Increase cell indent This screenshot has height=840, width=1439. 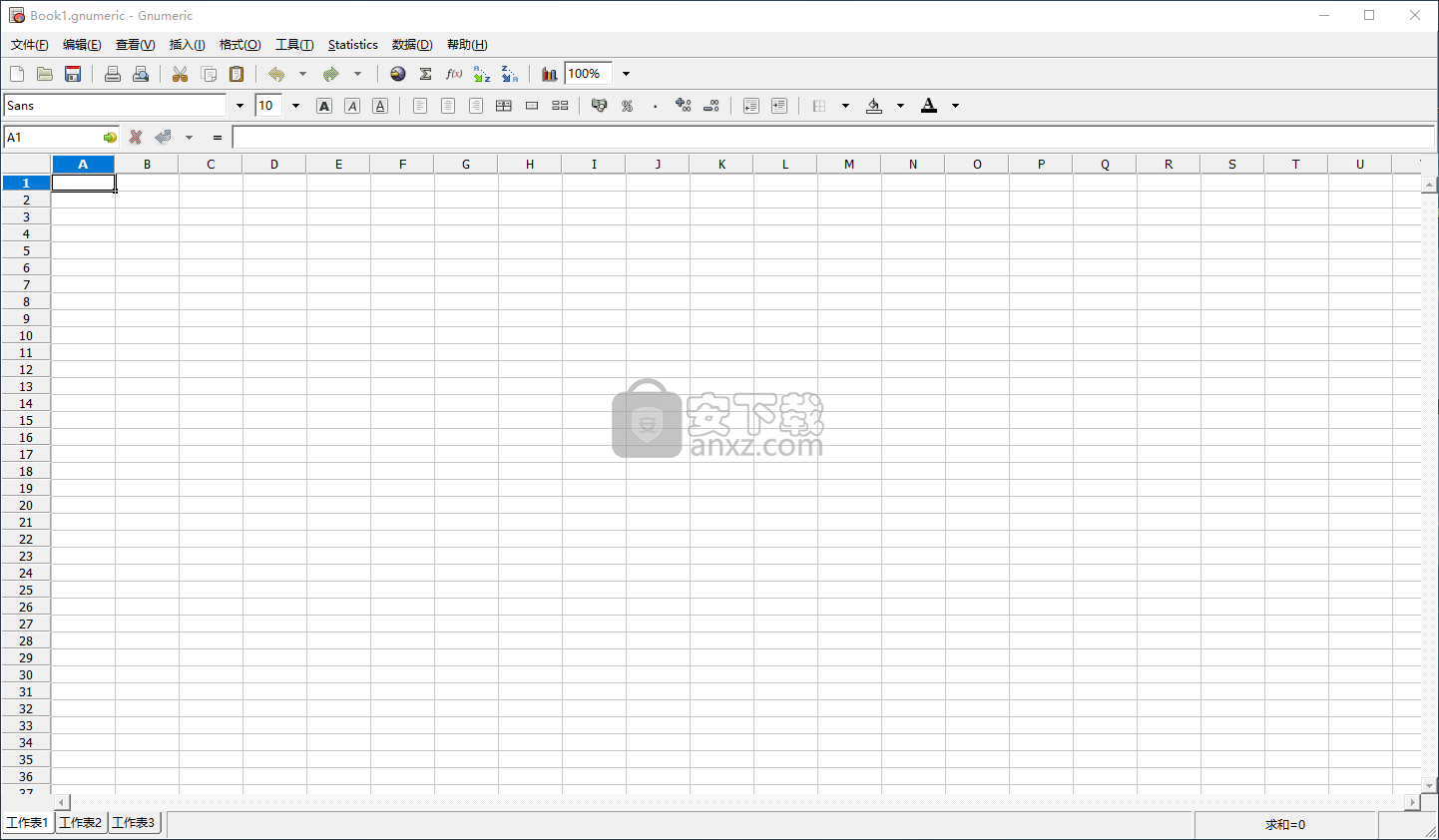[x=779, y=106]
